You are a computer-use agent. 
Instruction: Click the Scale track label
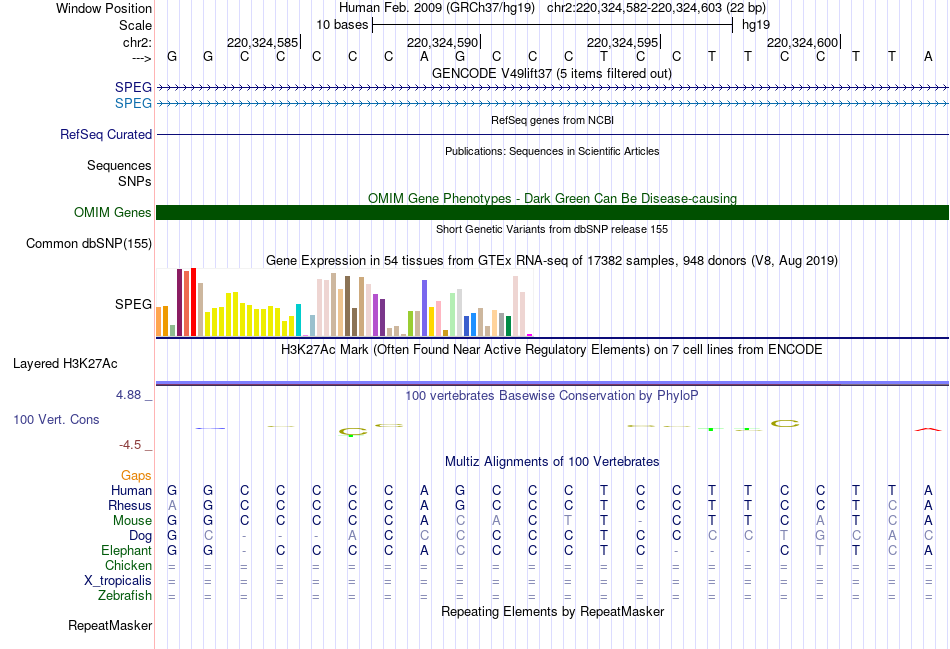coord(135,25)
